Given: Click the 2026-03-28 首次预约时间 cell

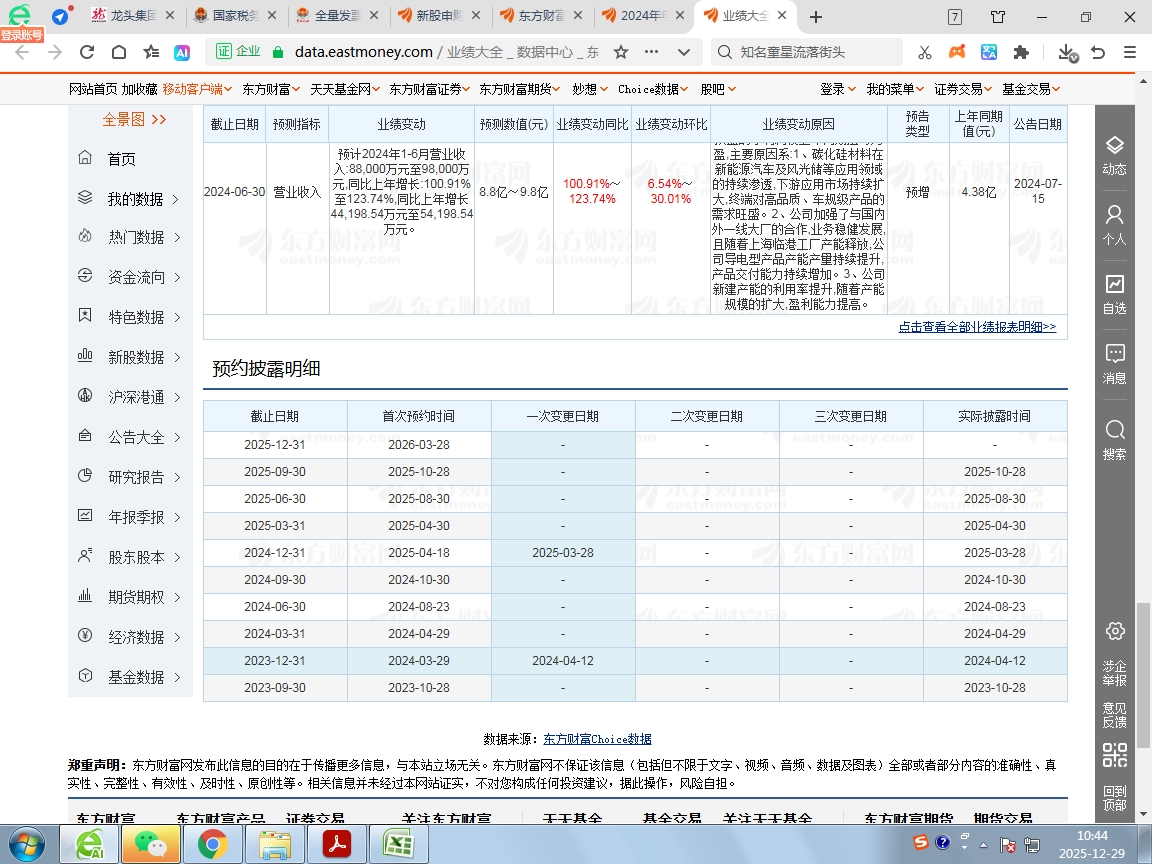Looking at the screenshot, I should pyautogui.click(x=419, y=444).
